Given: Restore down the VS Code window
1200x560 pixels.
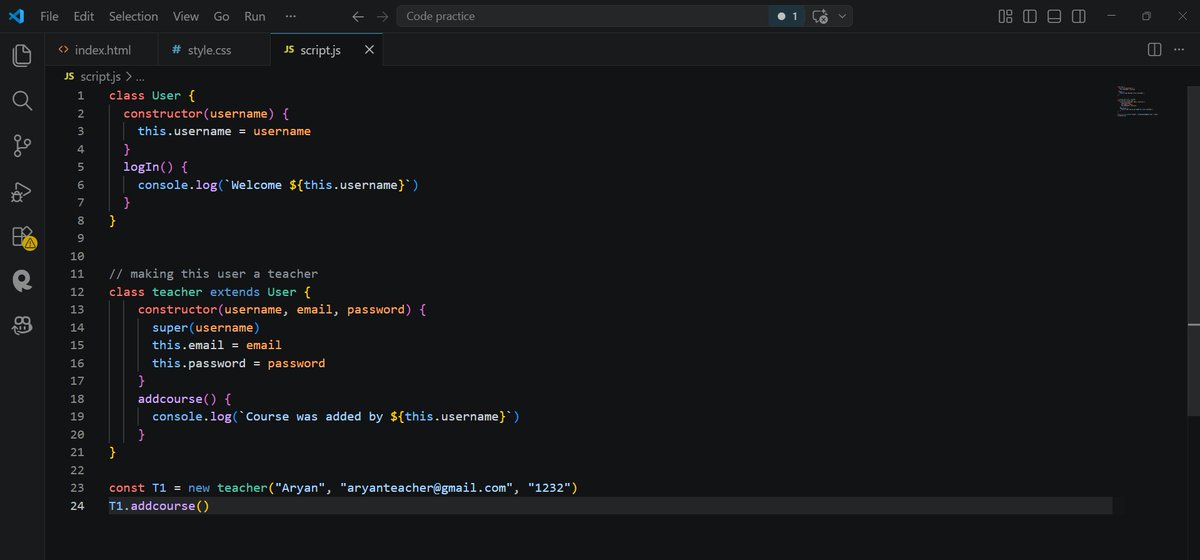Looking at the screenshot, I should pos(1146,16).
